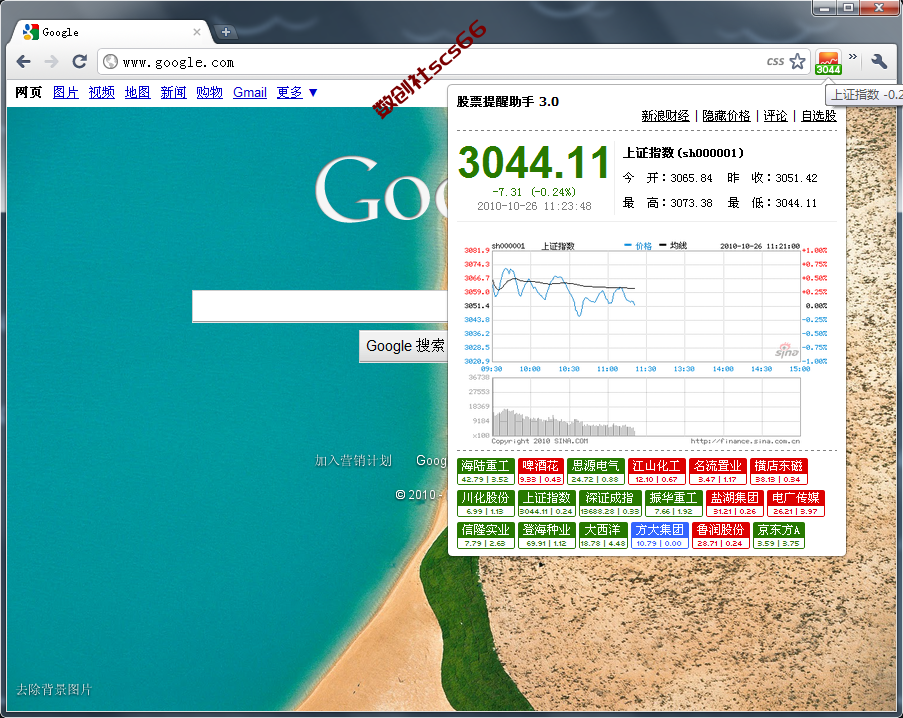Select the 京东方A stock tile
The height and width of the screenshot is (718, 903).
pos(779,535)
